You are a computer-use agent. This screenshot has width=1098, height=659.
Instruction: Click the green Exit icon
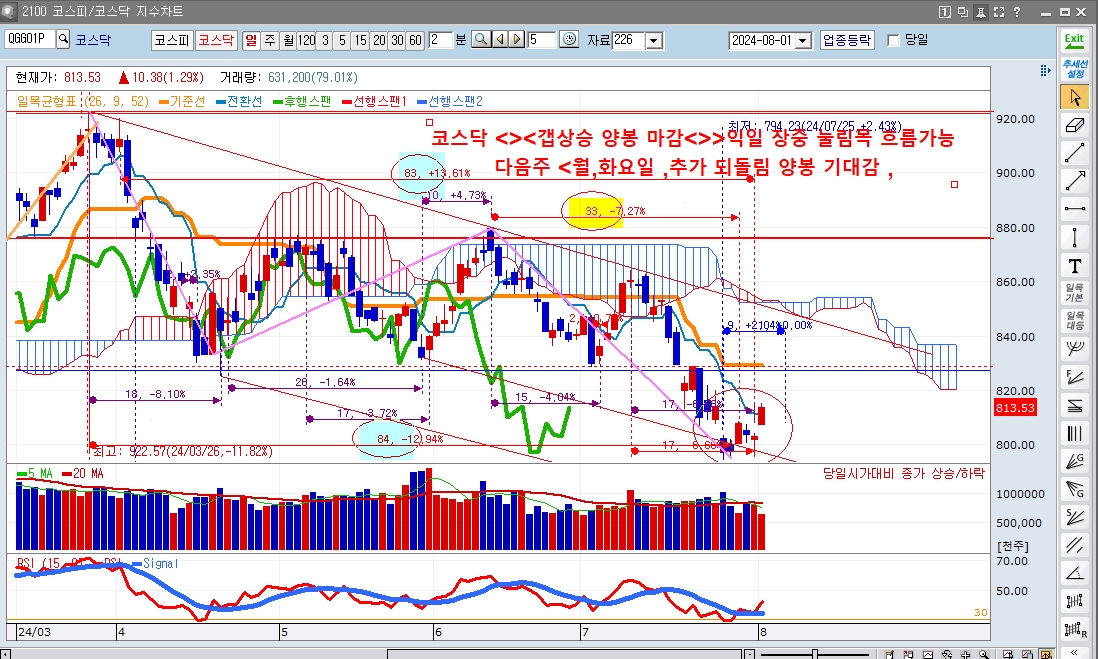1075,40
